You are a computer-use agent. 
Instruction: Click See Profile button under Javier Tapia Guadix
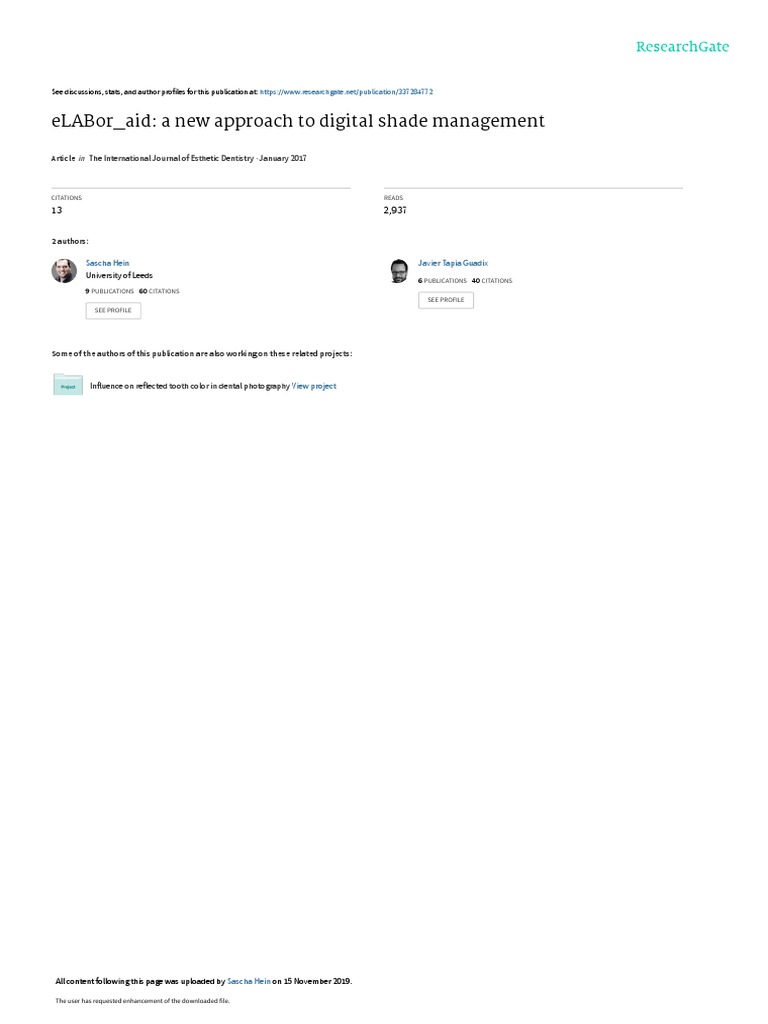446,300
